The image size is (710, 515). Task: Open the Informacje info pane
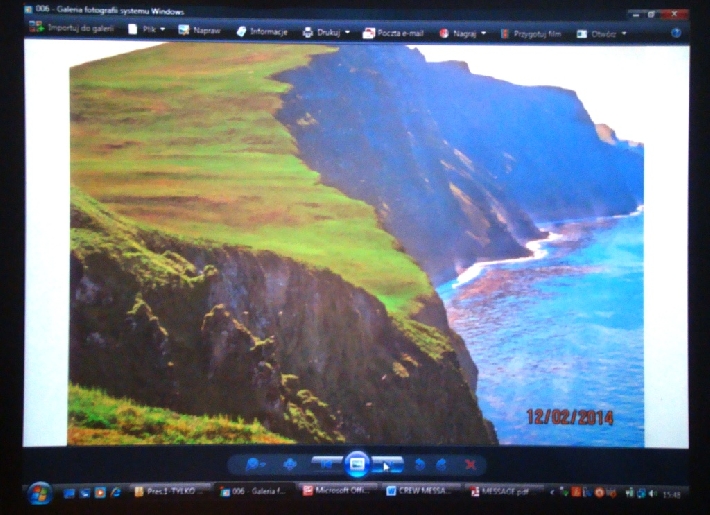pos(263,32)
